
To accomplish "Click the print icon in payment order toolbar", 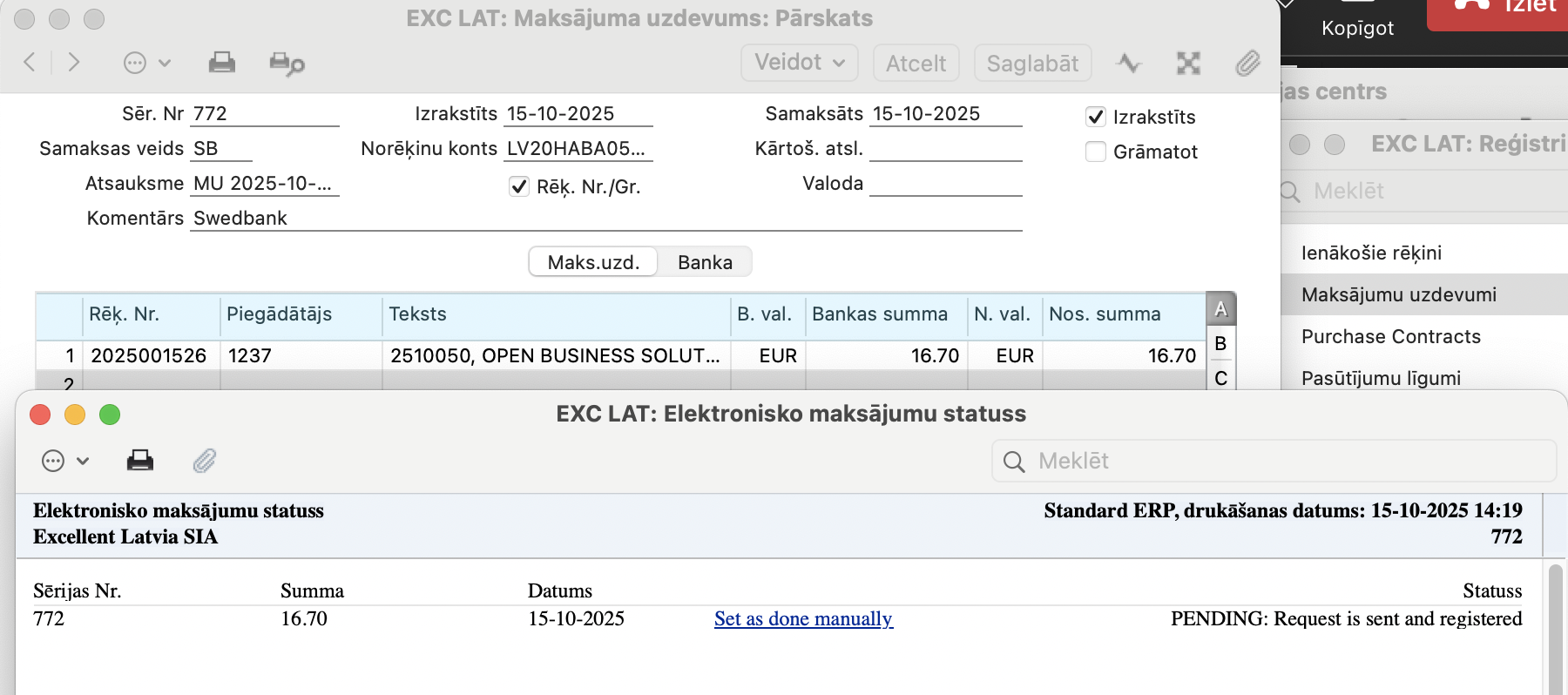I will tap(222, 63).
